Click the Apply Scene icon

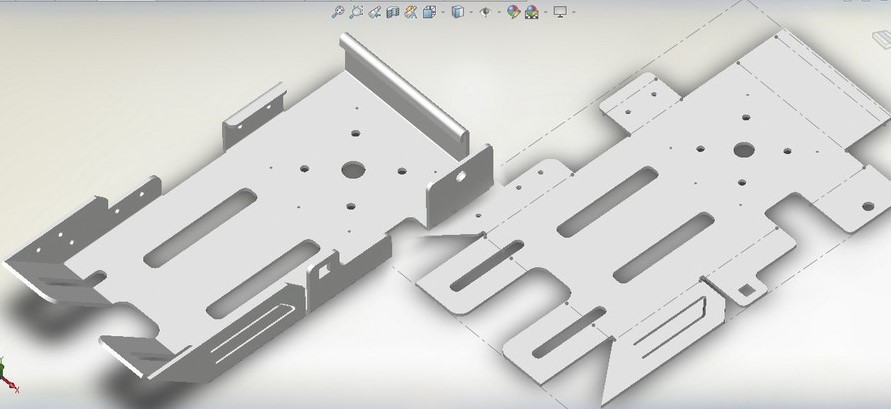click(x=532, y=12)
